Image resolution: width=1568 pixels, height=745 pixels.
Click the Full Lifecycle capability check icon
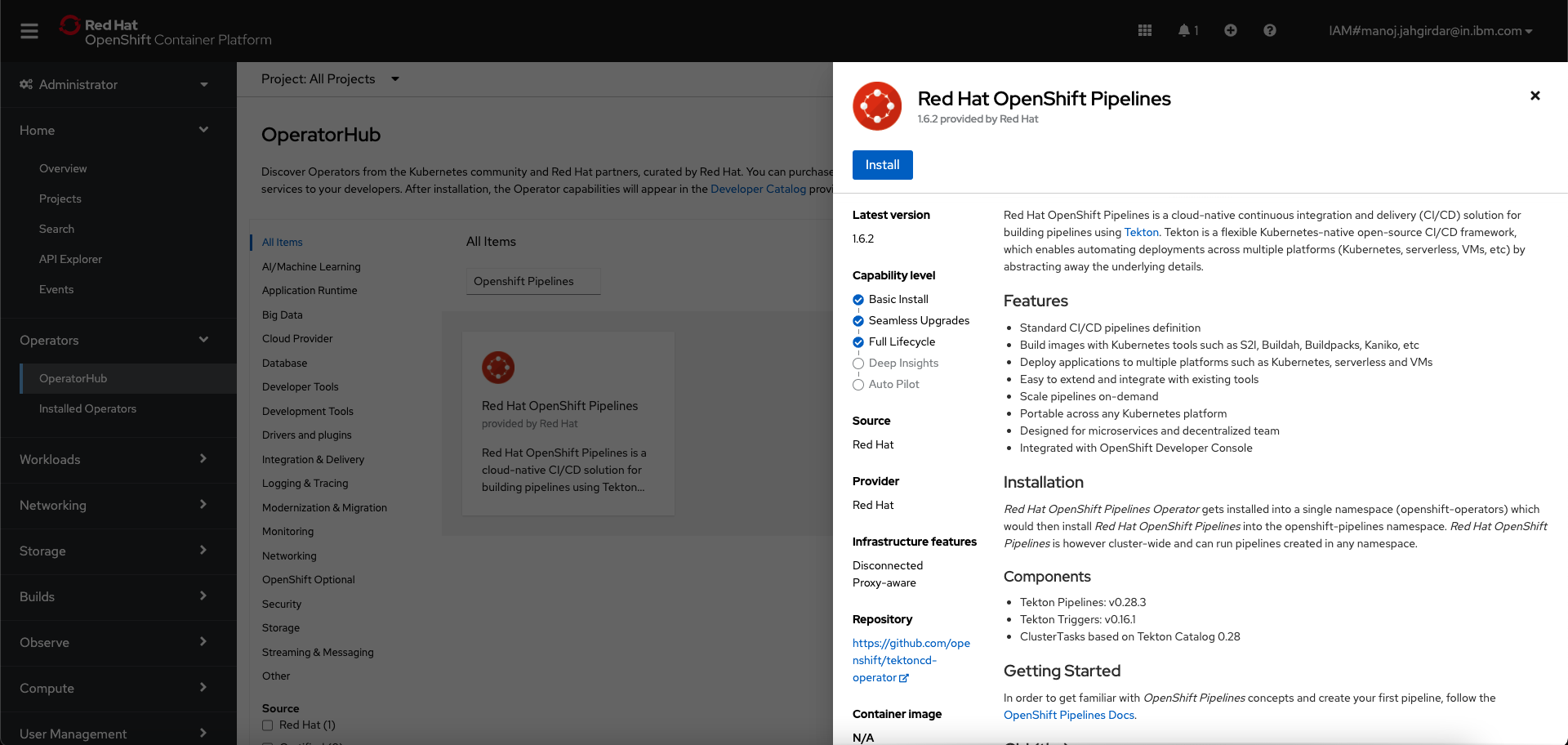858,342
